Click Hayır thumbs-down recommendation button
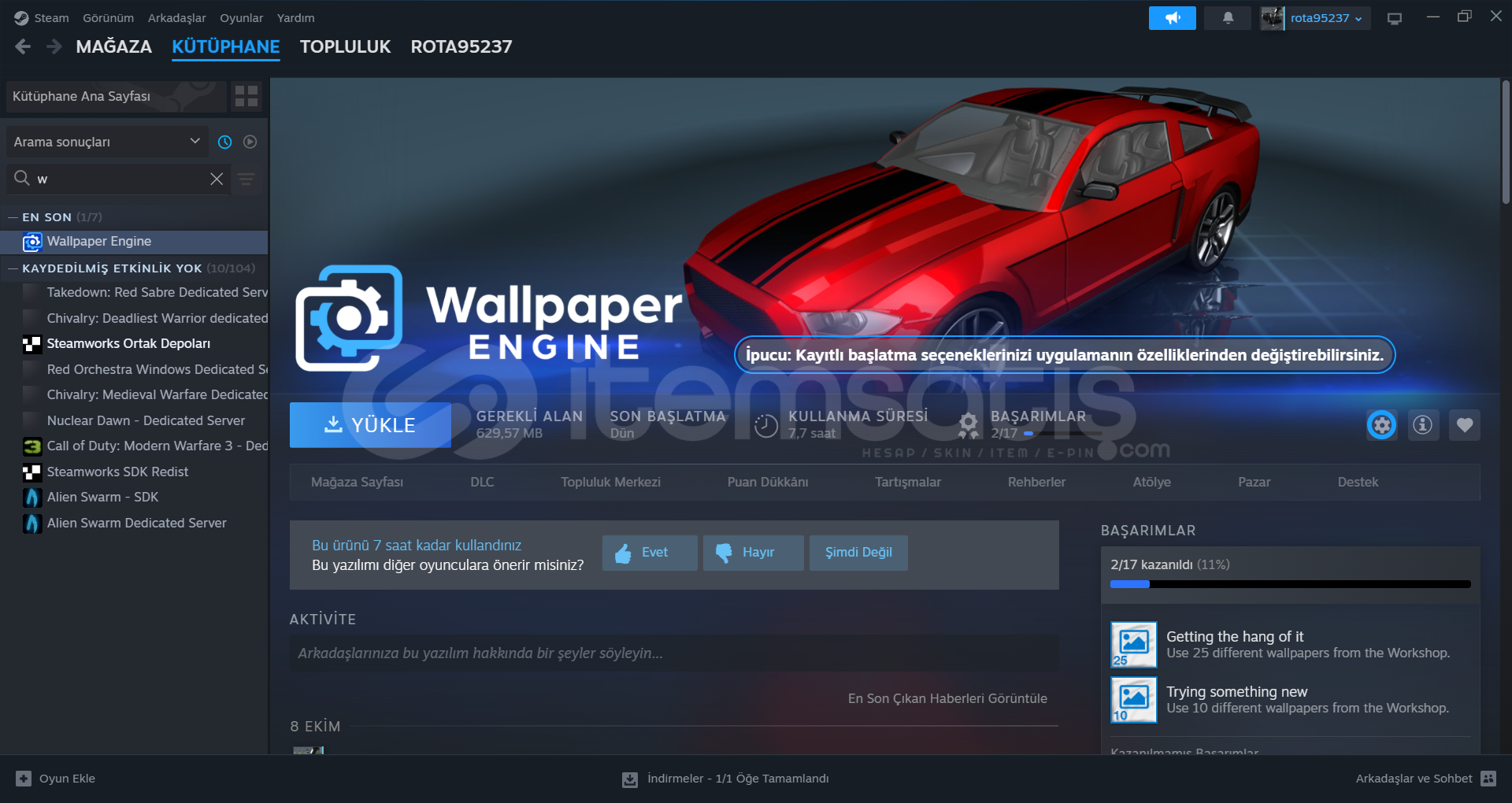Image resolution: width=1512 pixels, height=803 pixels. 752,553
